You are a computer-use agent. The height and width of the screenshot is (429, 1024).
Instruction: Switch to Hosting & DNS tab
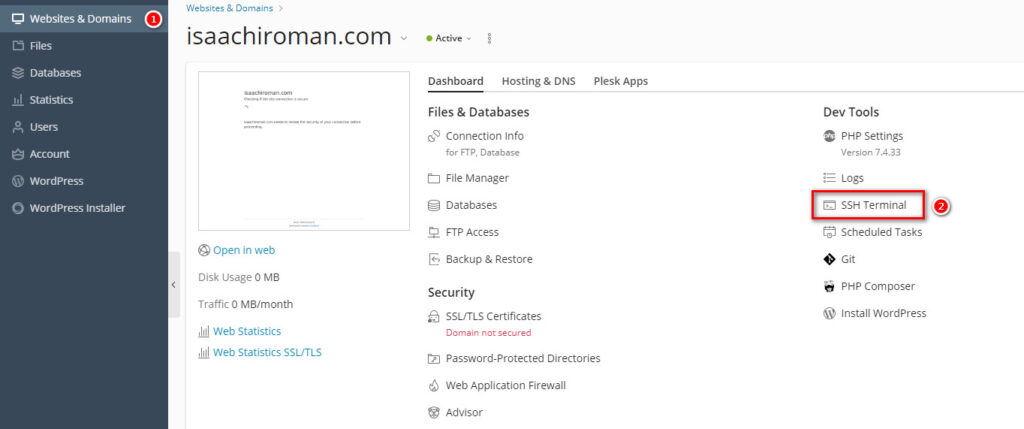539,82
